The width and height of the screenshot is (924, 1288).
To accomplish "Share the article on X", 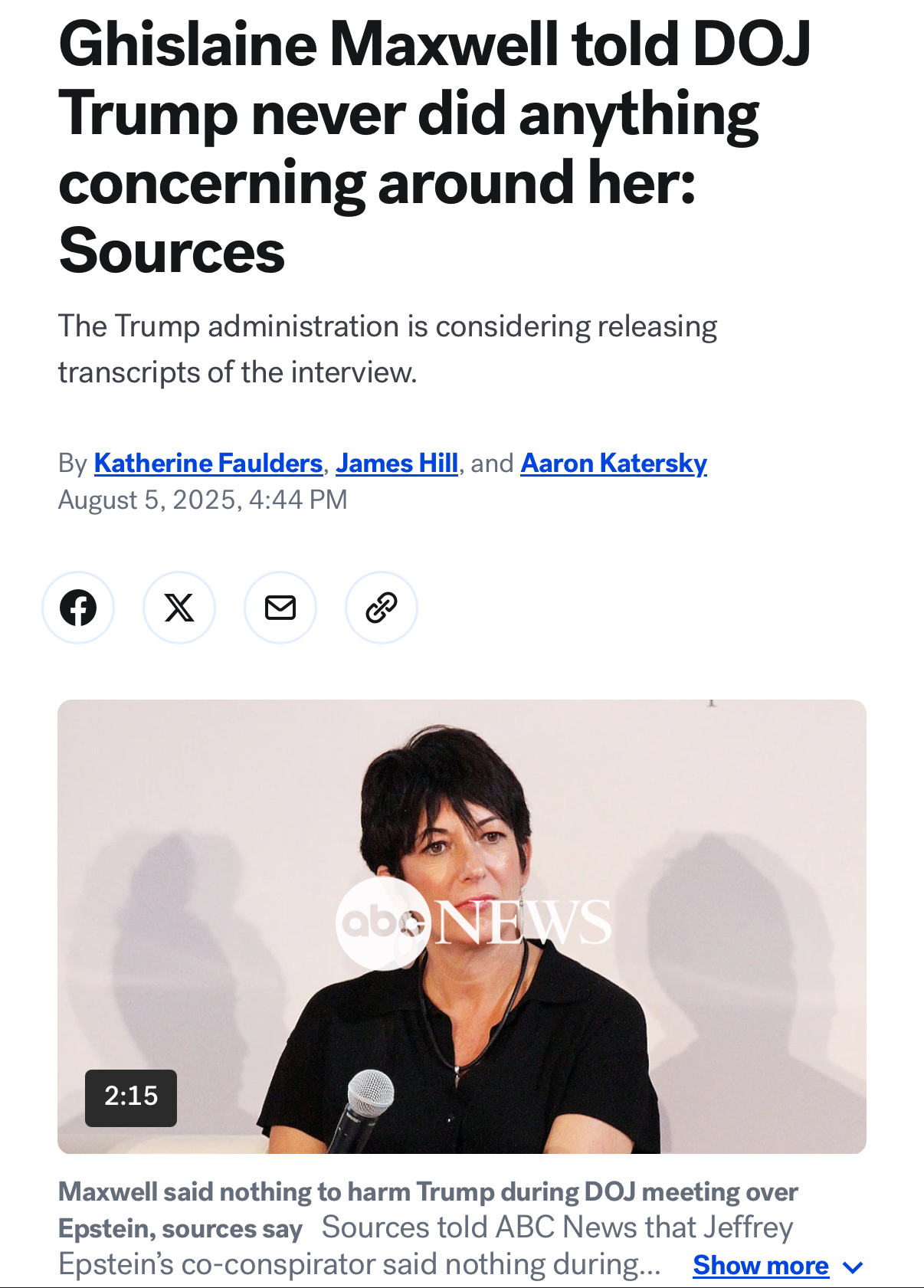I will [179, 608].
